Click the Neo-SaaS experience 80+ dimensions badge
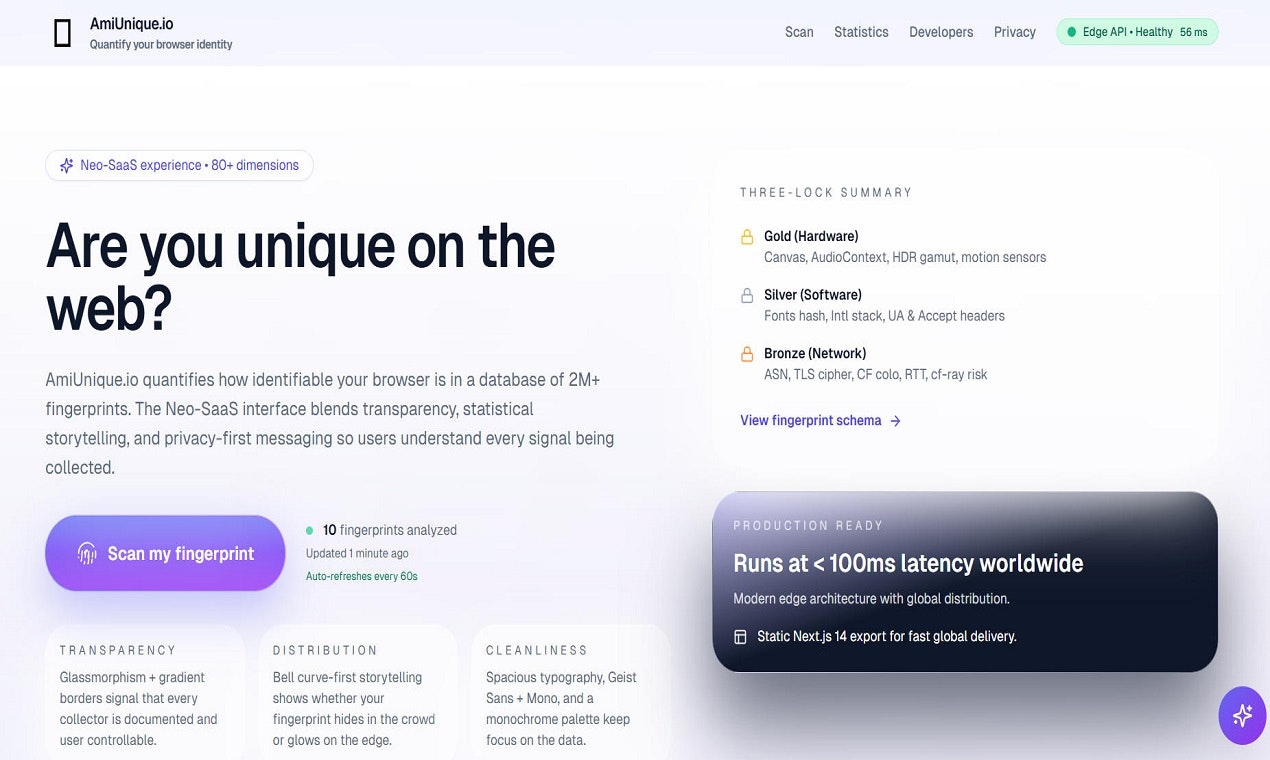 pos(179,165)
